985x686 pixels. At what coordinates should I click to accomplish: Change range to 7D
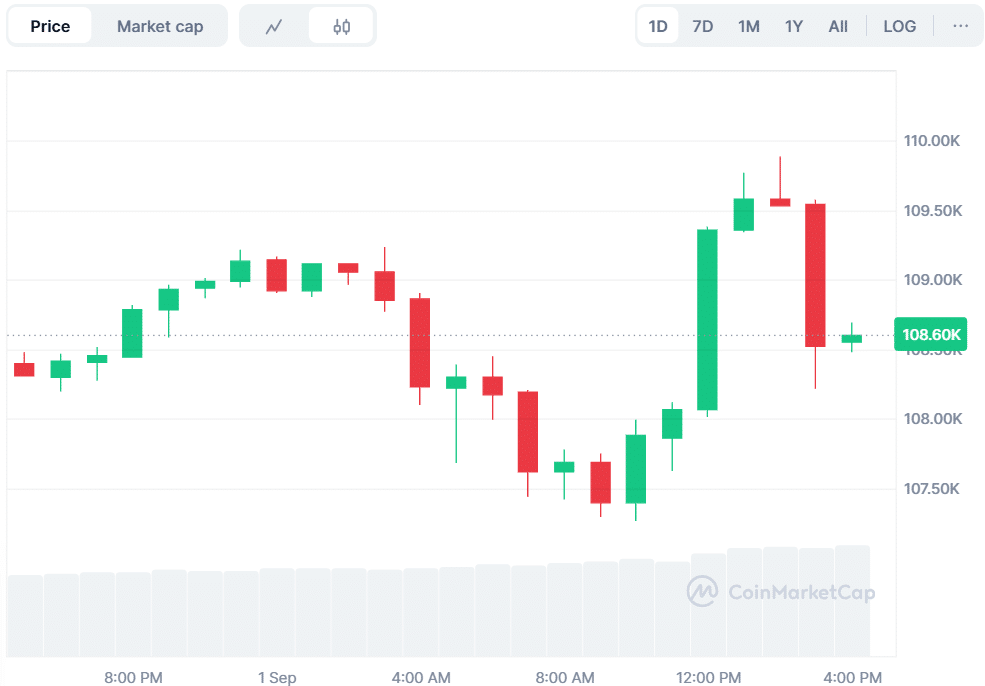(x=703, y=26)
